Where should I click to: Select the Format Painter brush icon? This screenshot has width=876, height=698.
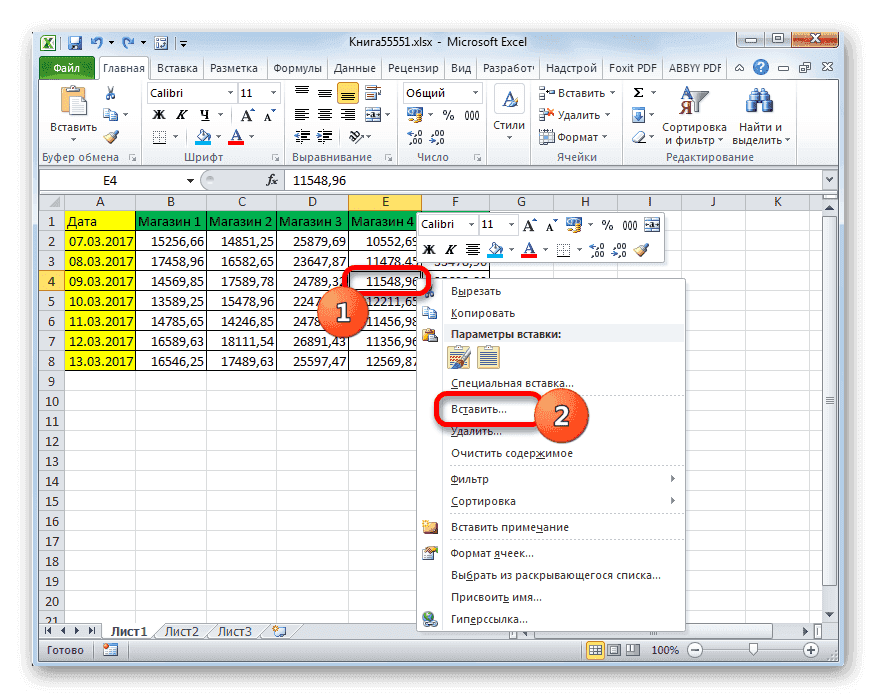(113, 135)
